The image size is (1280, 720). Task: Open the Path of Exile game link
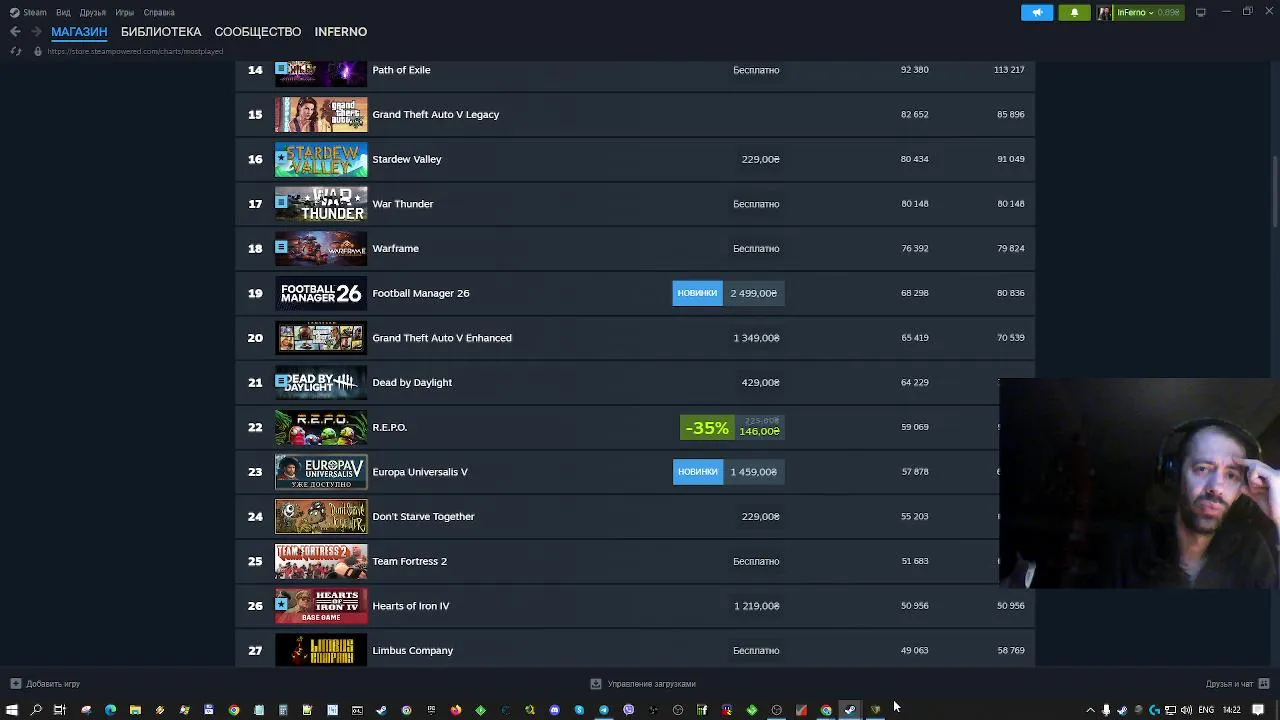pos(401,70)
